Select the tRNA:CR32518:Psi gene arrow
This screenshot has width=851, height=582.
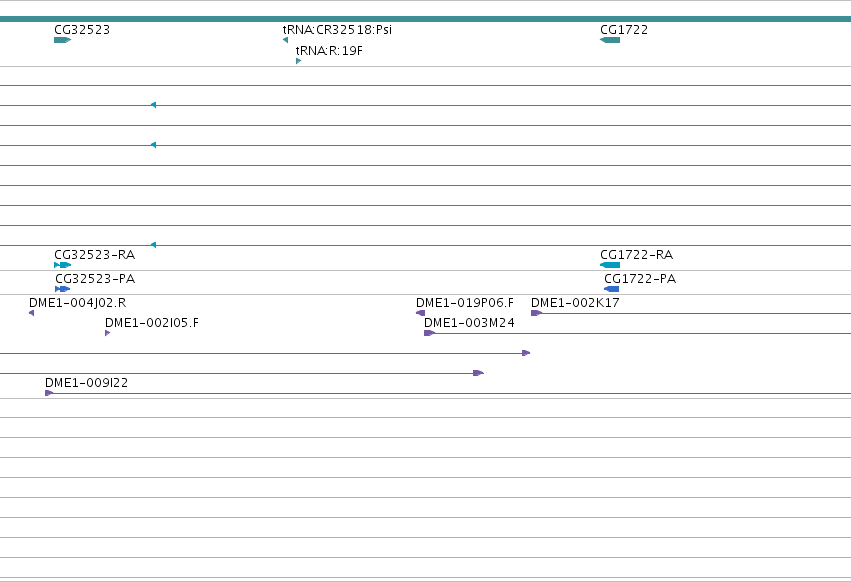285,40
